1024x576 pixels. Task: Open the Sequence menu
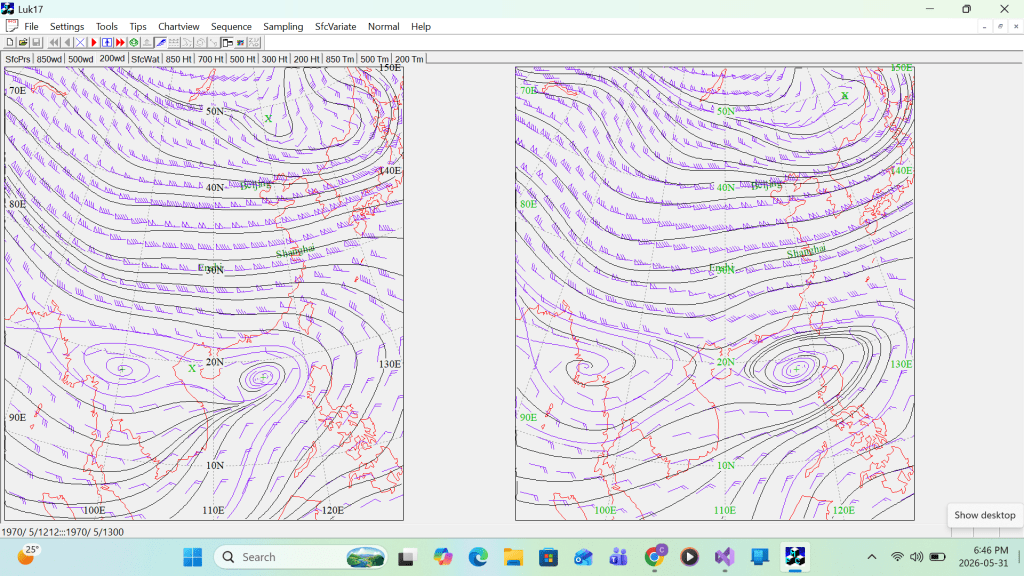pos(231,27)
